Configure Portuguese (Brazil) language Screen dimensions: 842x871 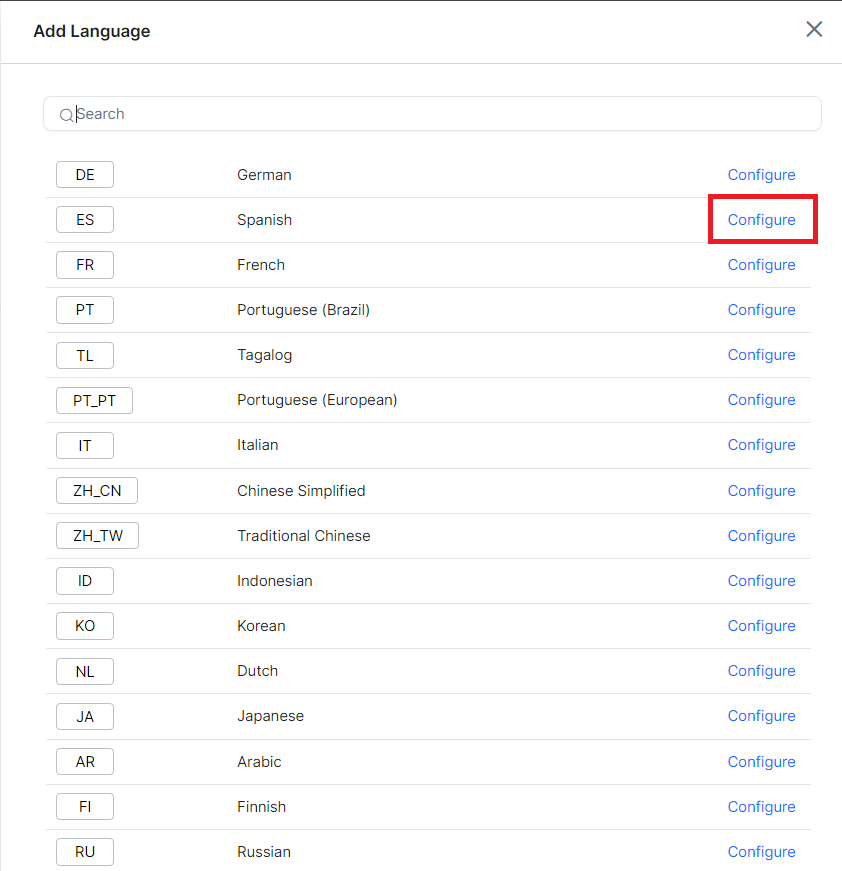tap(761, 310)
